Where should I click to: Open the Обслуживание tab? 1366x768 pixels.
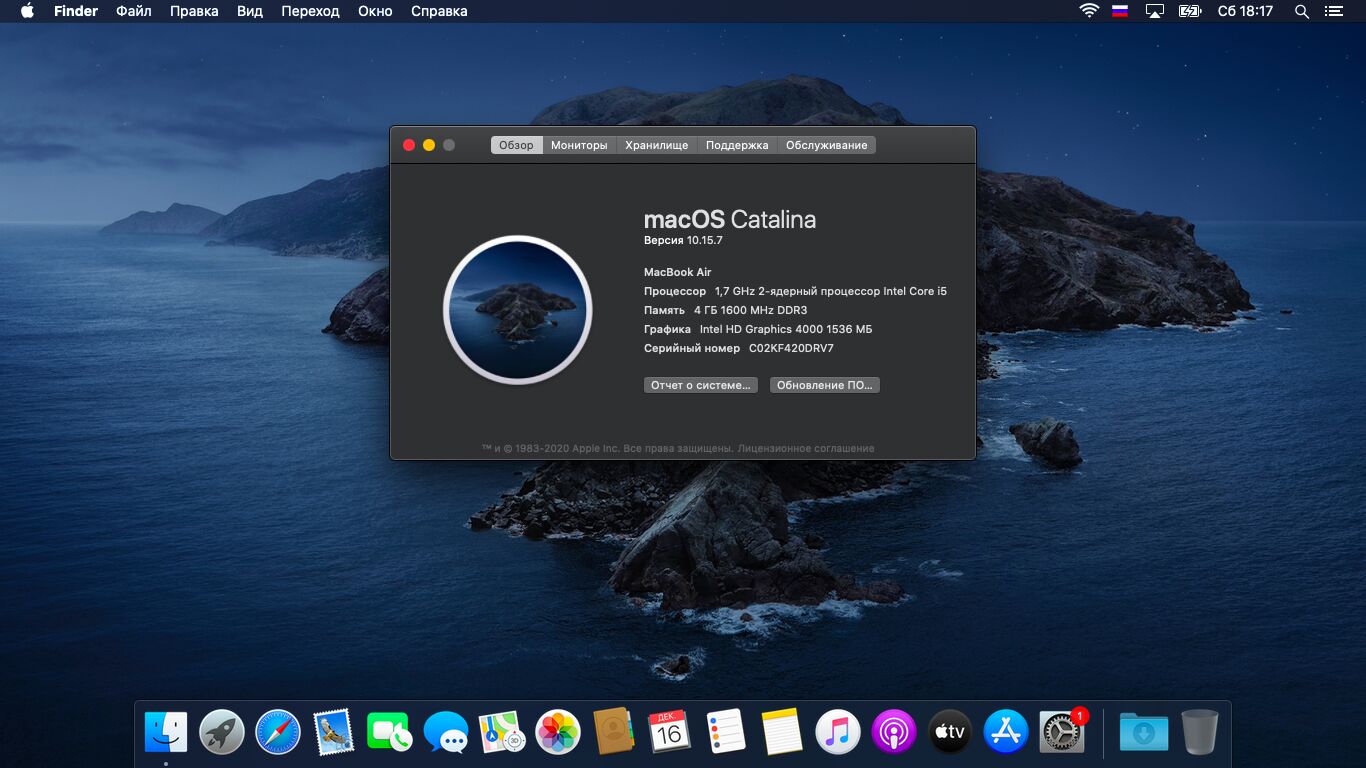(826, 145)
